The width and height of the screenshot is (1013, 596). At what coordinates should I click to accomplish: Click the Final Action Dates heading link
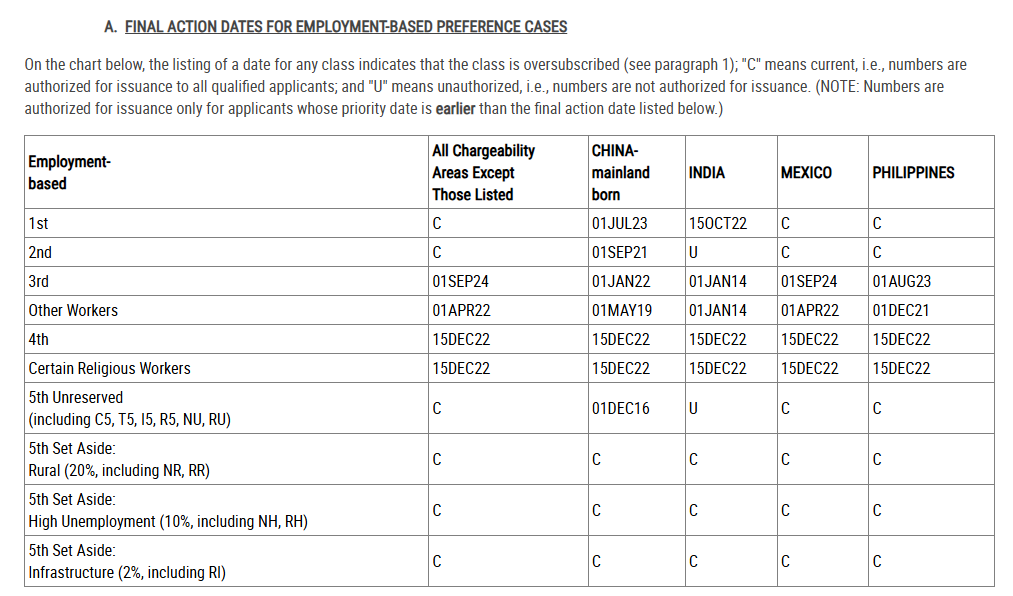(x=346, y=26)
